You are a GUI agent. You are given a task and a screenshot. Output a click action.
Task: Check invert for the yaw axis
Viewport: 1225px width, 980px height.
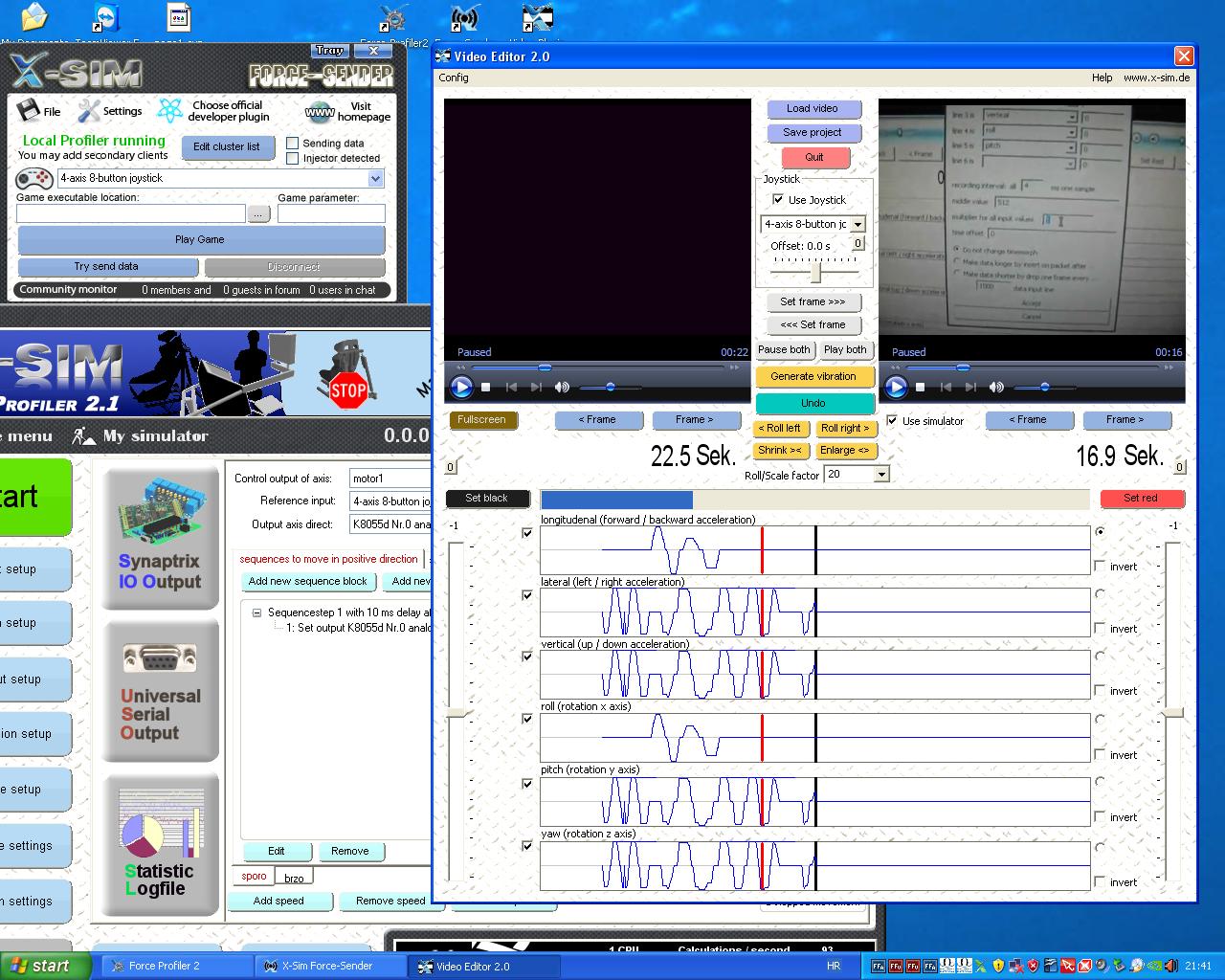click(x=1100, y=881)
